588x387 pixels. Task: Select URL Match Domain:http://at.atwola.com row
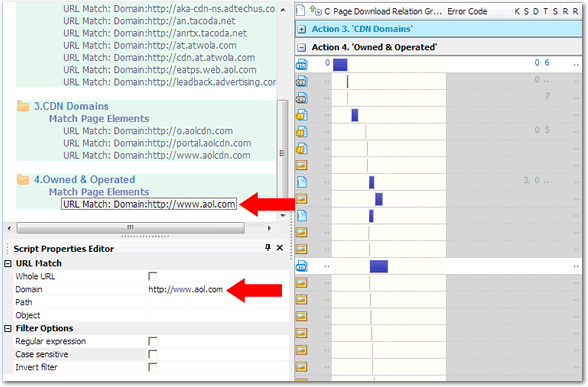tap(150, 45)
